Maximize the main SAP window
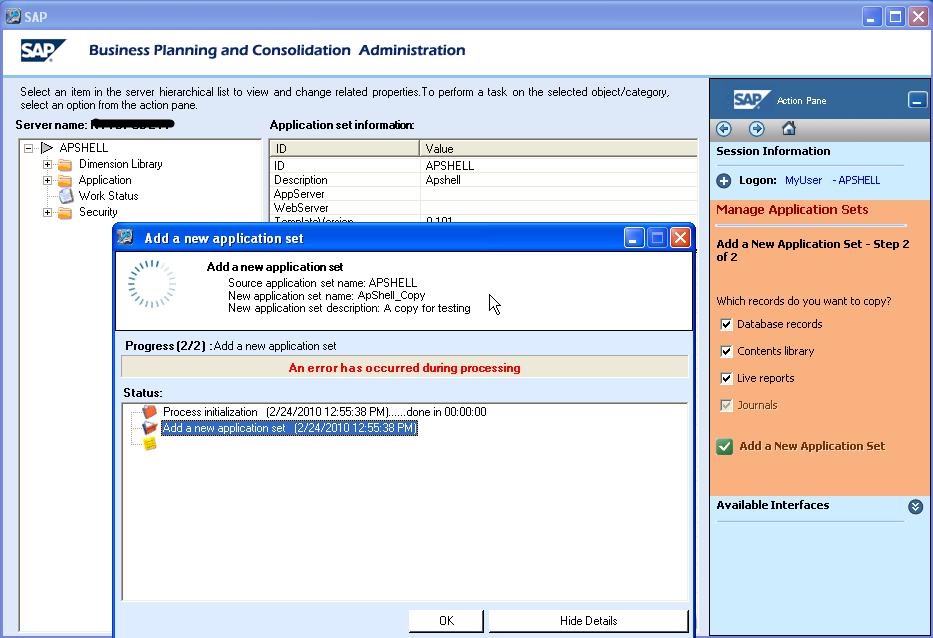This screenshot has width=933, height=638. click(x=895, y=17)
